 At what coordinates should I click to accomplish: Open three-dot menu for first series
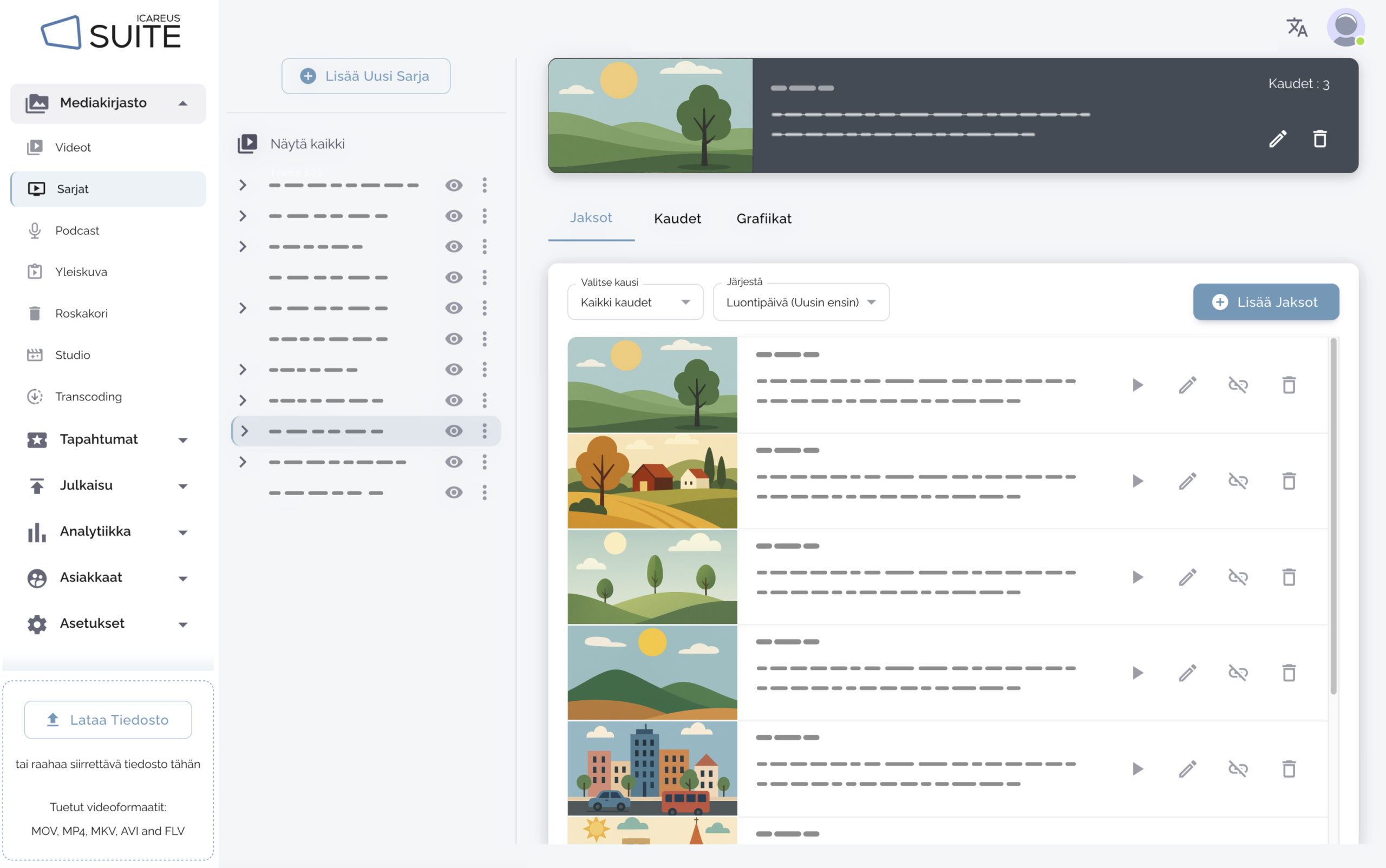484,185
